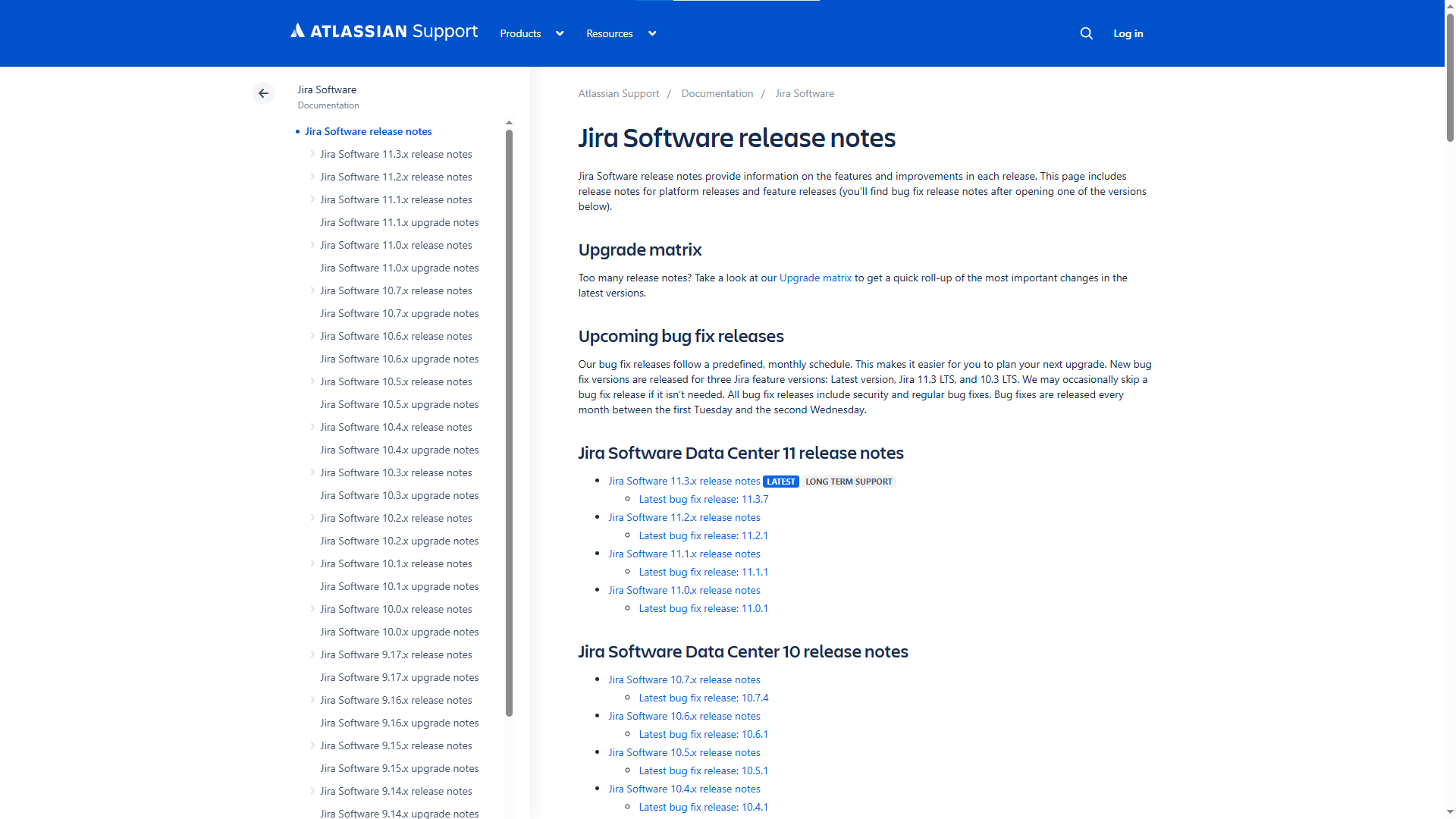1456x819 pixels.
Task: Open Latest bug fix release: 11.2.1 link
Action: [703, 535]
